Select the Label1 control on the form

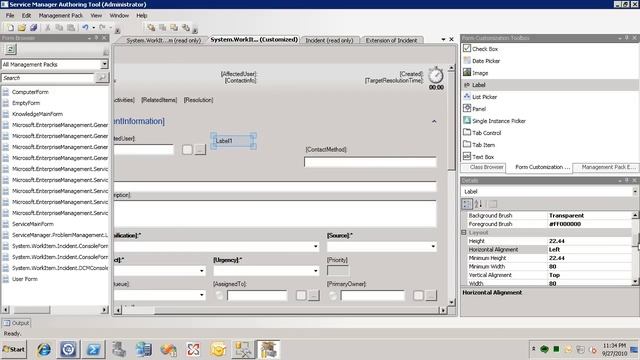[233, 141]
